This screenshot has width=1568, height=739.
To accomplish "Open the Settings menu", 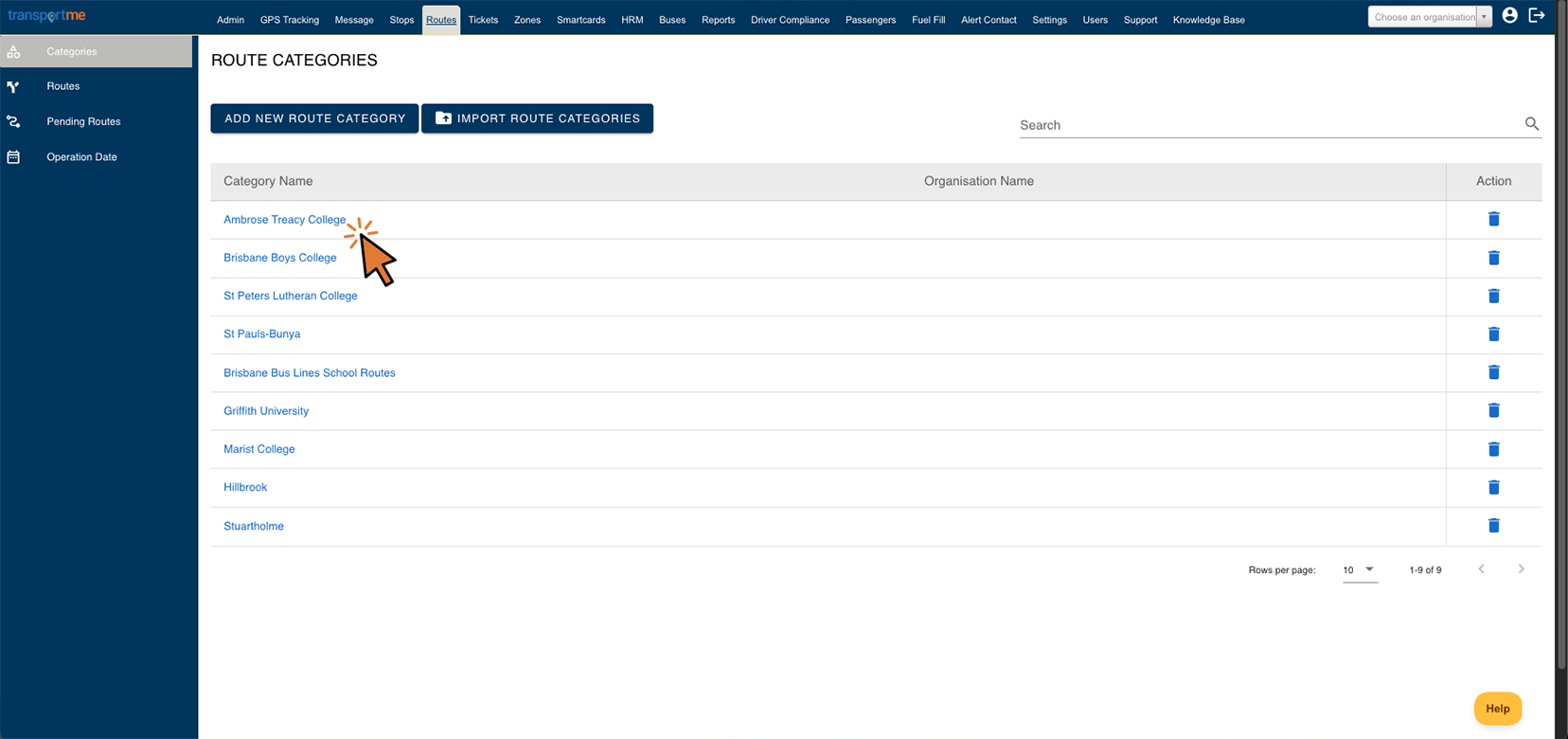I will click(1050, 20).
